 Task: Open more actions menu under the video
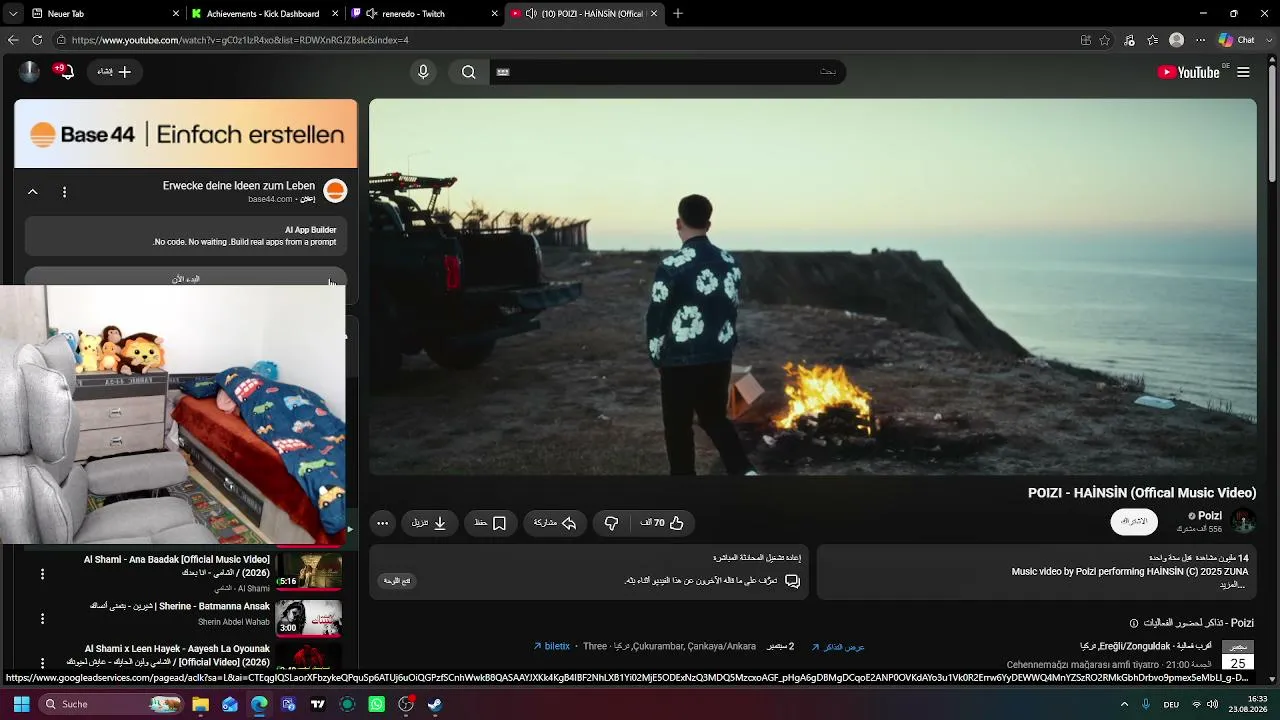(382, 523)
